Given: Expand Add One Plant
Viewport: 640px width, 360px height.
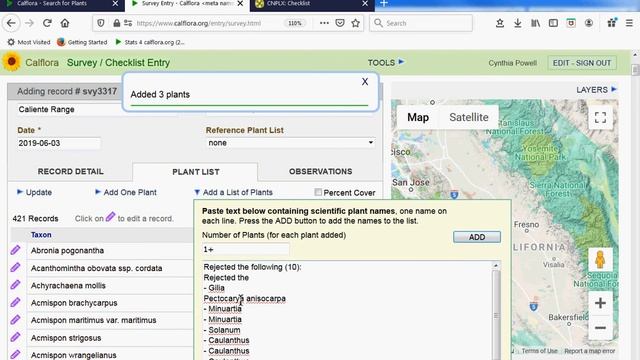Looking at the screenshot, I should tap(126, 192).
